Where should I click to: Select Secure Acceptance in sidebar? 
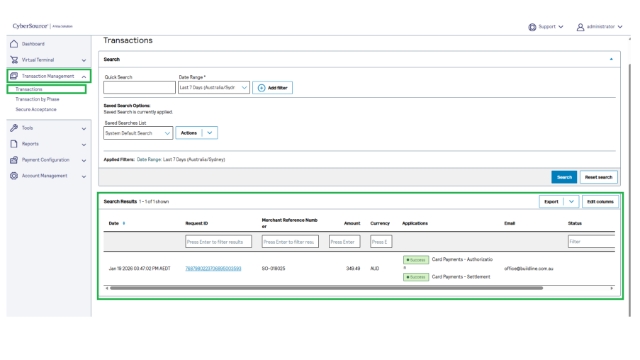click(x=36, y=109)
